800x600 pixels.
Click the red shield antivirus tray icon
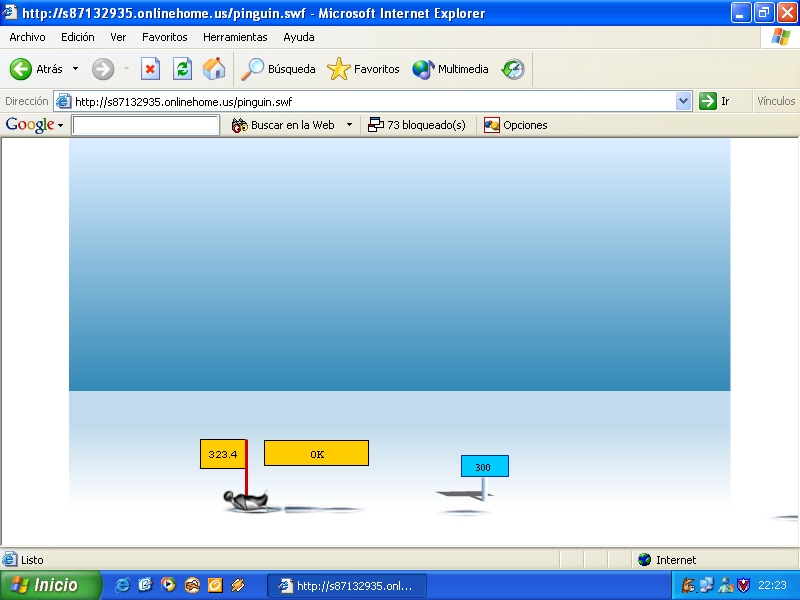(743, 585)
